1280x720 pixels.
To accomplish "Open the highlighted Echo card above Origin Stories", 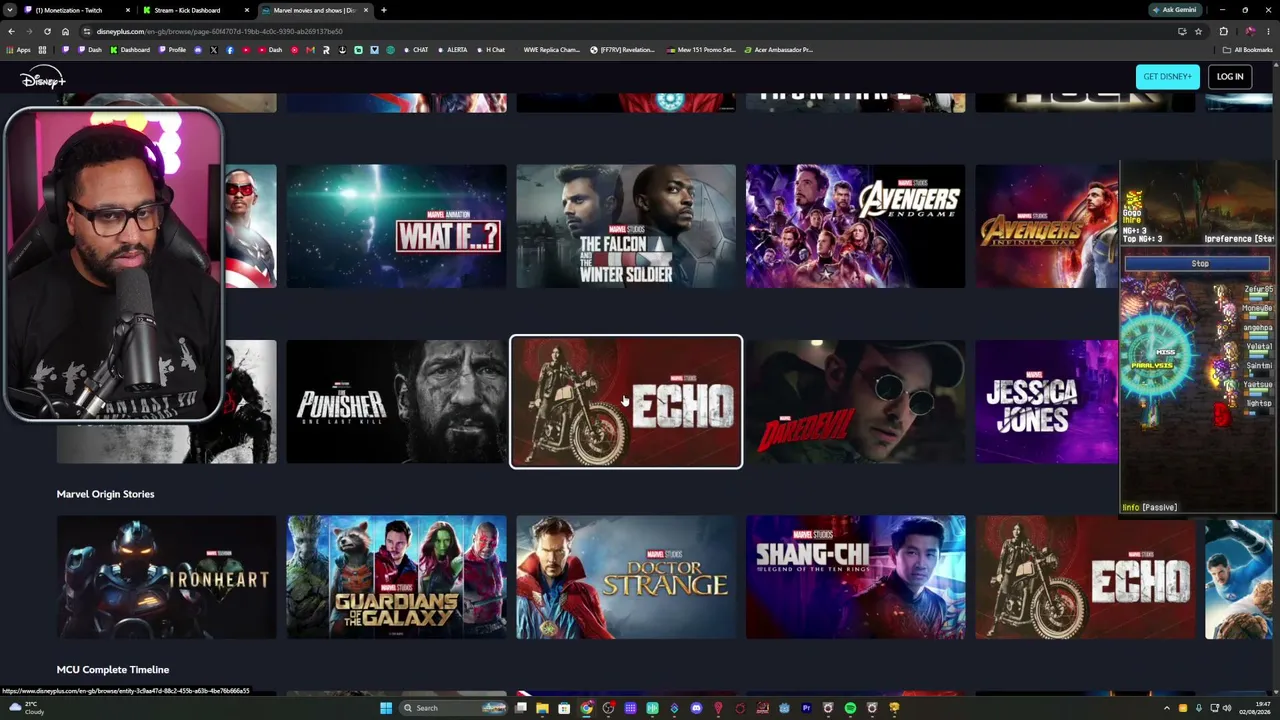I will 626,402.
